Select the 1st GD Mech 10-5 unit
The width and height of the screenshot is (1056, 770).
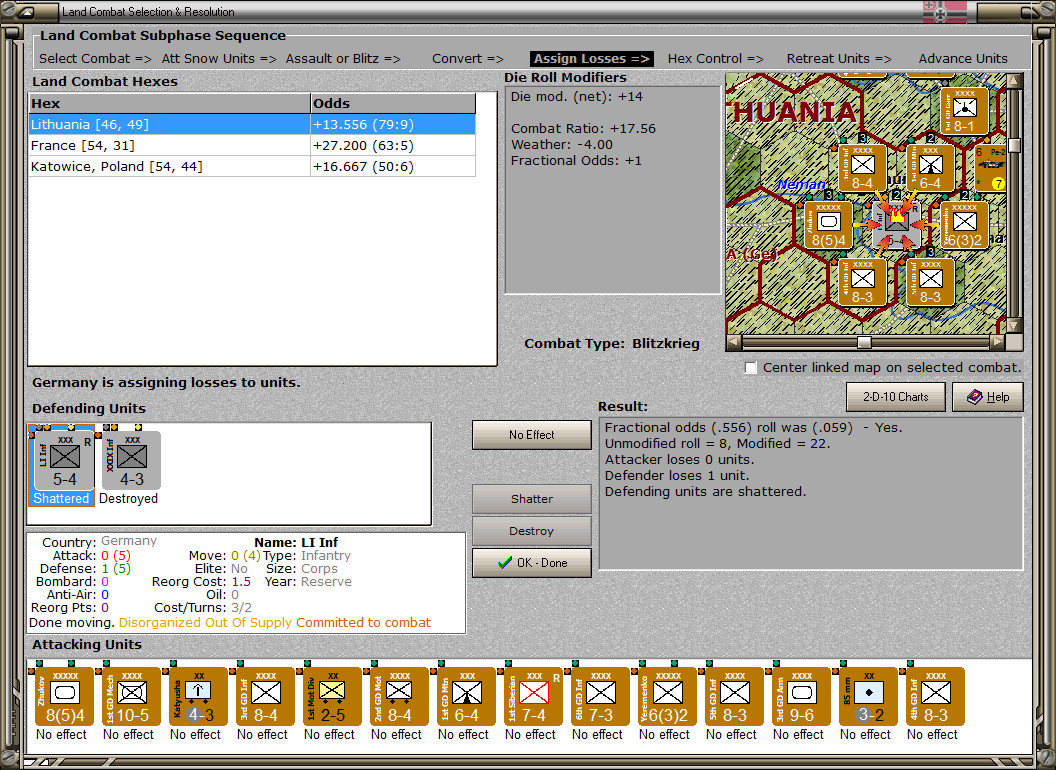coord(131,696)
